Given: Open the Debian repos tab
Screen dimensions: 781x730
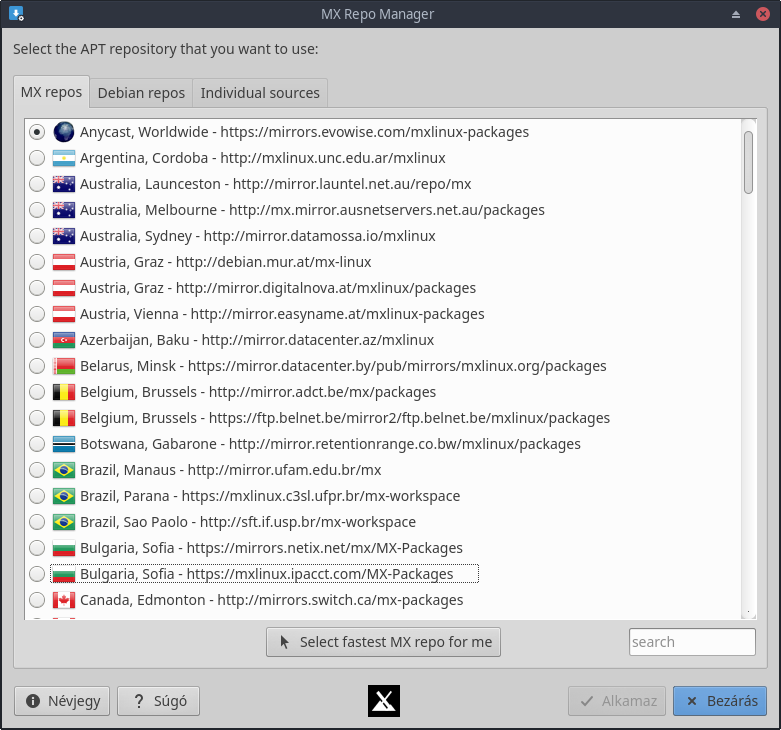Looking at the screenshot, I should (141, 93).
